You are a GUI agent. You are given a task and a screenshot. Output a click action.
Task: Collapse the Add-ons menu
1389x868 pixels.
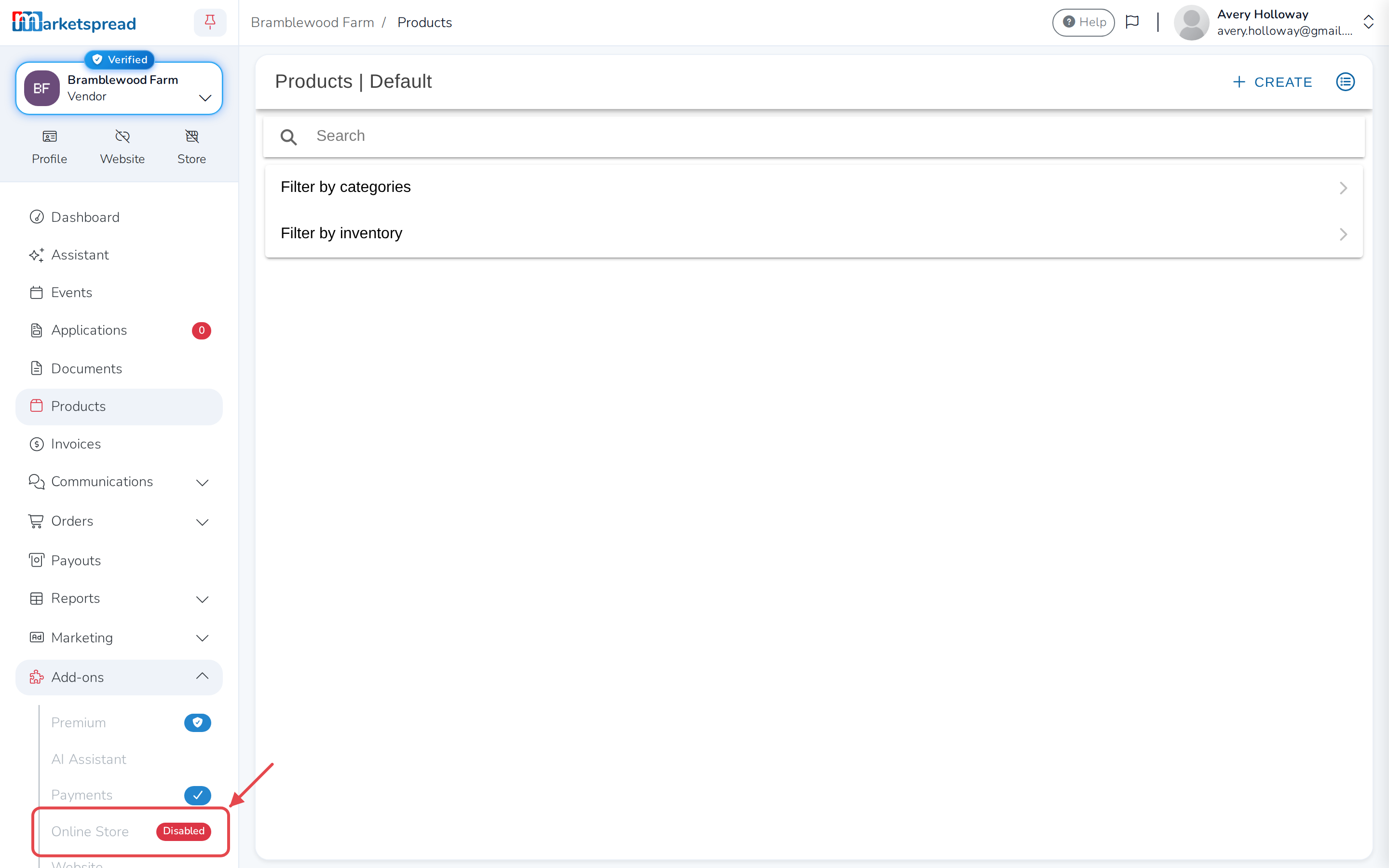(120, 678)
